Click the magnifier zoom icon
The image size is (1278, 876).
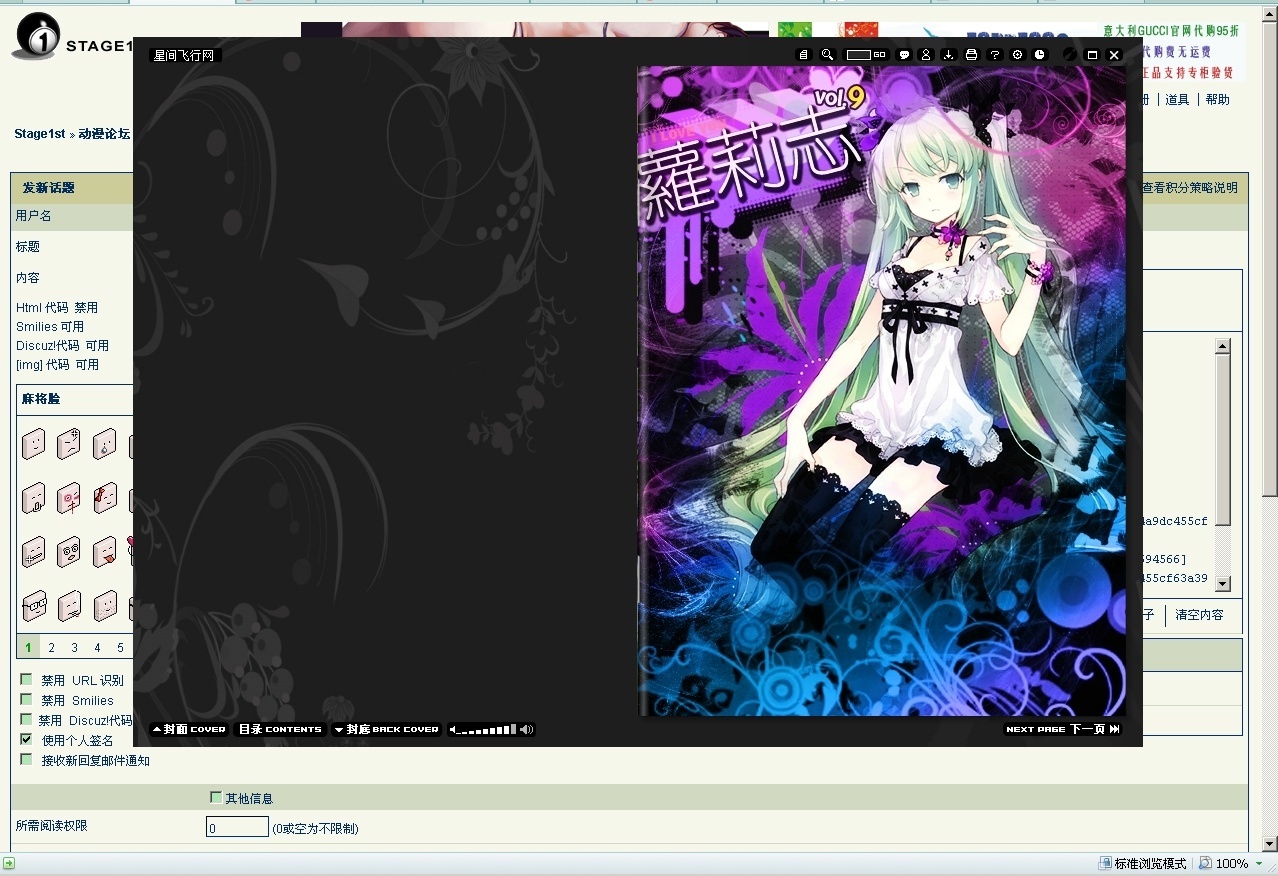[x=827, y=55]
